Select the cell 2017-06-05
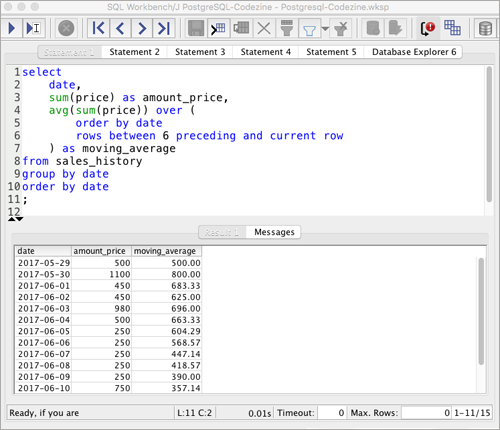The height and width of the screenshot is (430, 500). (44, 331)
